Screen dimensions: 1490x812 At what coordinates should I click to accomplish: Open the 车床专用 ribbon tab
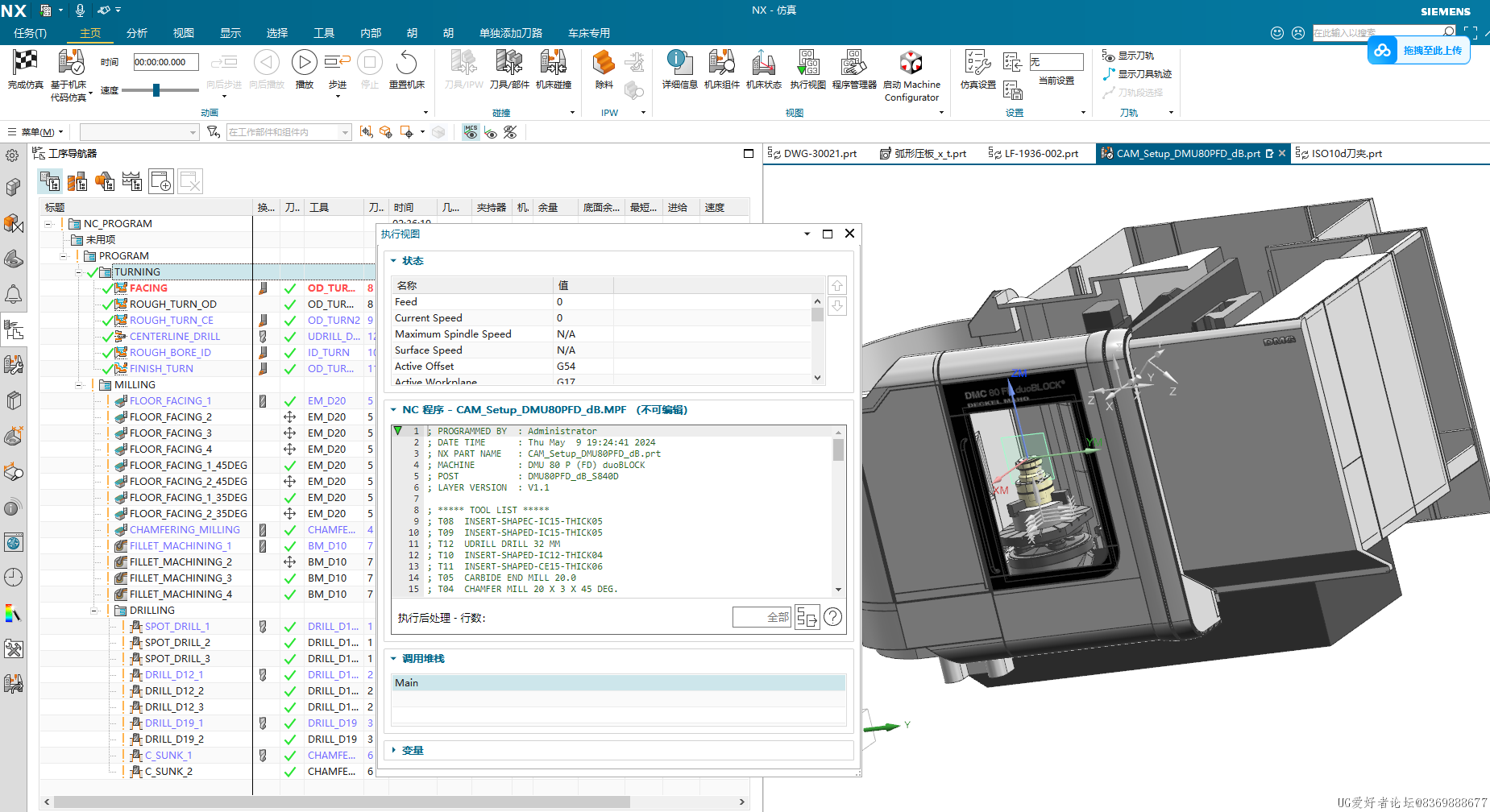point(589,33)
